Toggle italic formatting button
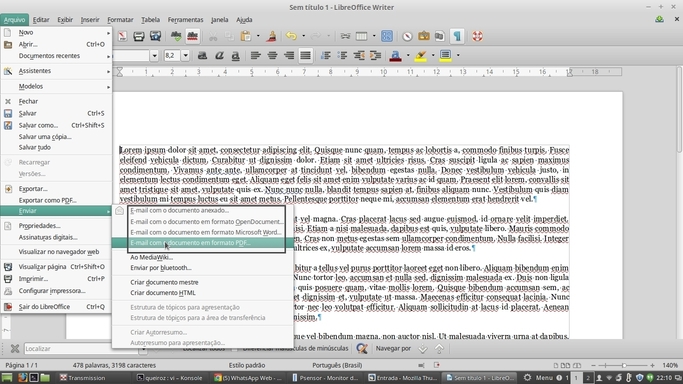This screenshot has height=384, width=683. coord(219,55)
